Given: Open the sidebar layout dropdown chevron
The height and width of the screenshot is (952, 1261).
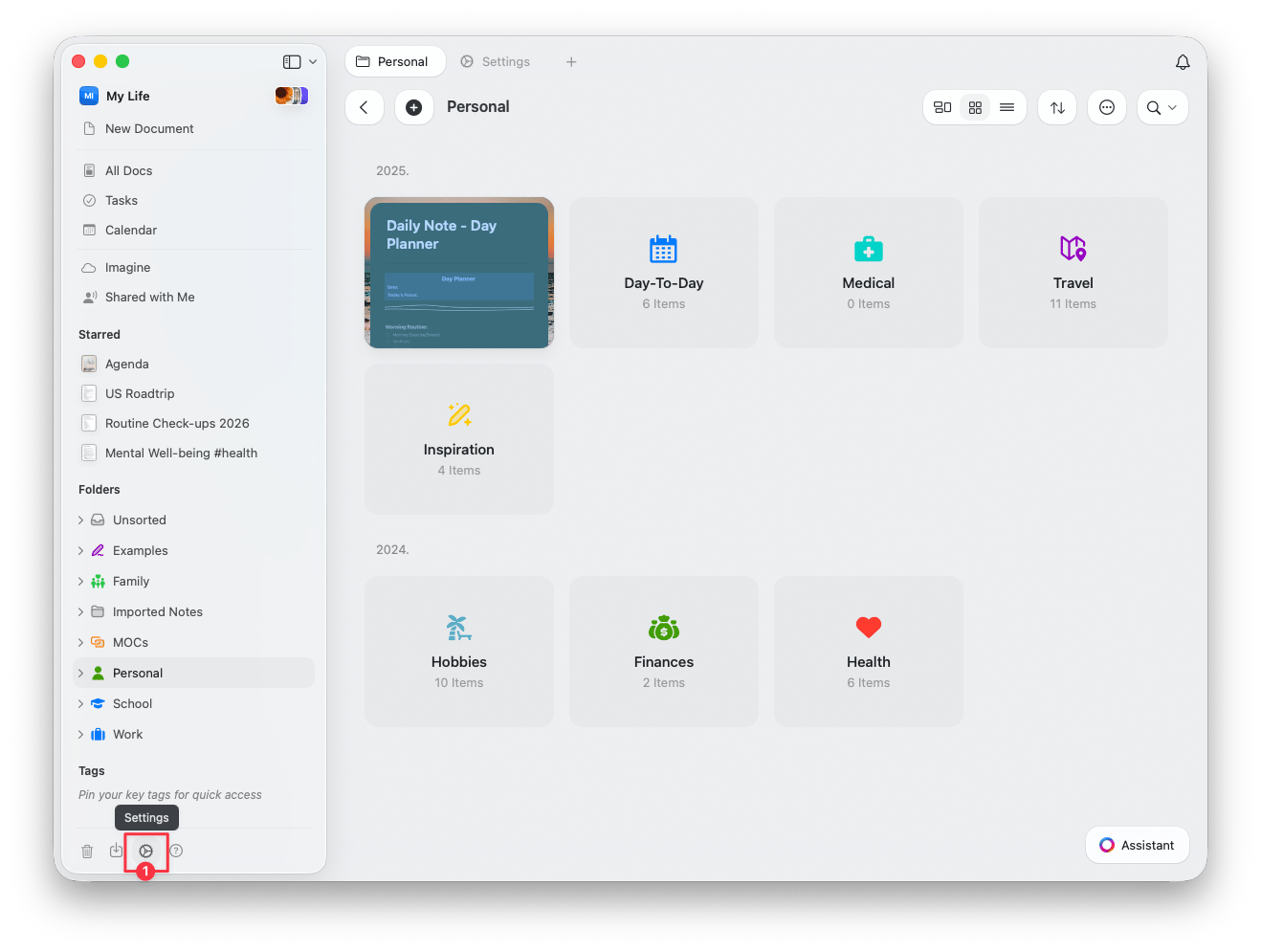Looking at the screenshot, I should (x=313, y=62).
